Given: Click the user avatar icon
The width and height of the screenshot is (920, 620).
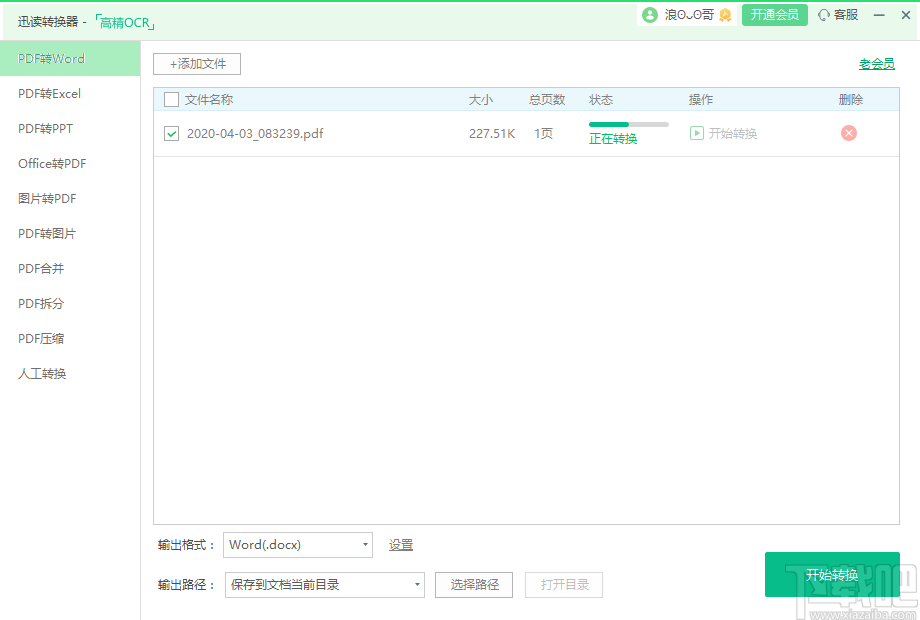Looking at the screenshot, I should point(649,15).
